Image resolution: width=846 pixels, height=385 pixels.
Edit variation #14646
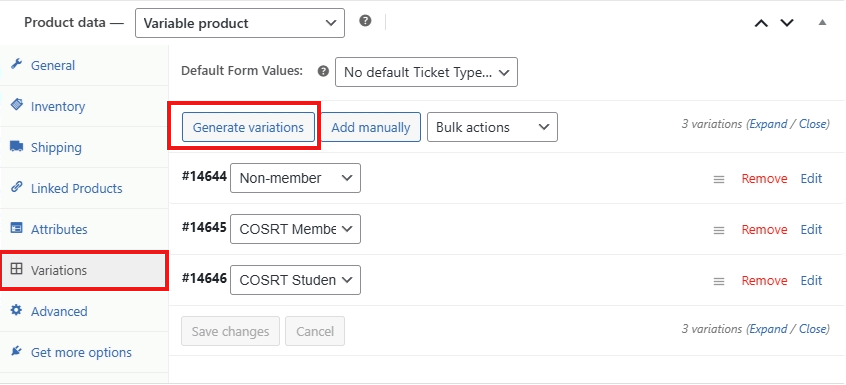tap(811, 280)
